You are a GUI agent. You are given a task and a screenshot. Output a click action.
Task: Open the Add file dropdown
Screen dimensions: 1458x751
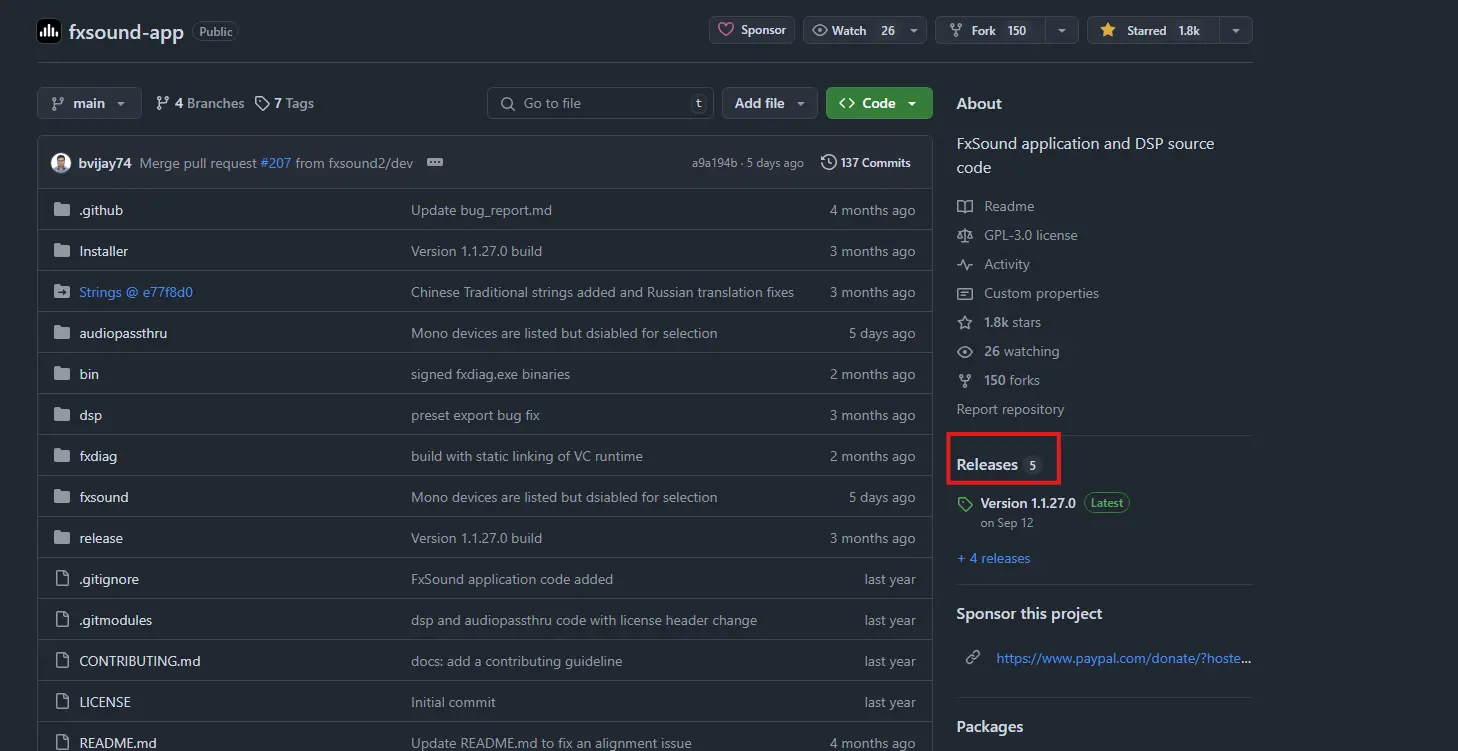pyautogui.click(x=770, y=103)
